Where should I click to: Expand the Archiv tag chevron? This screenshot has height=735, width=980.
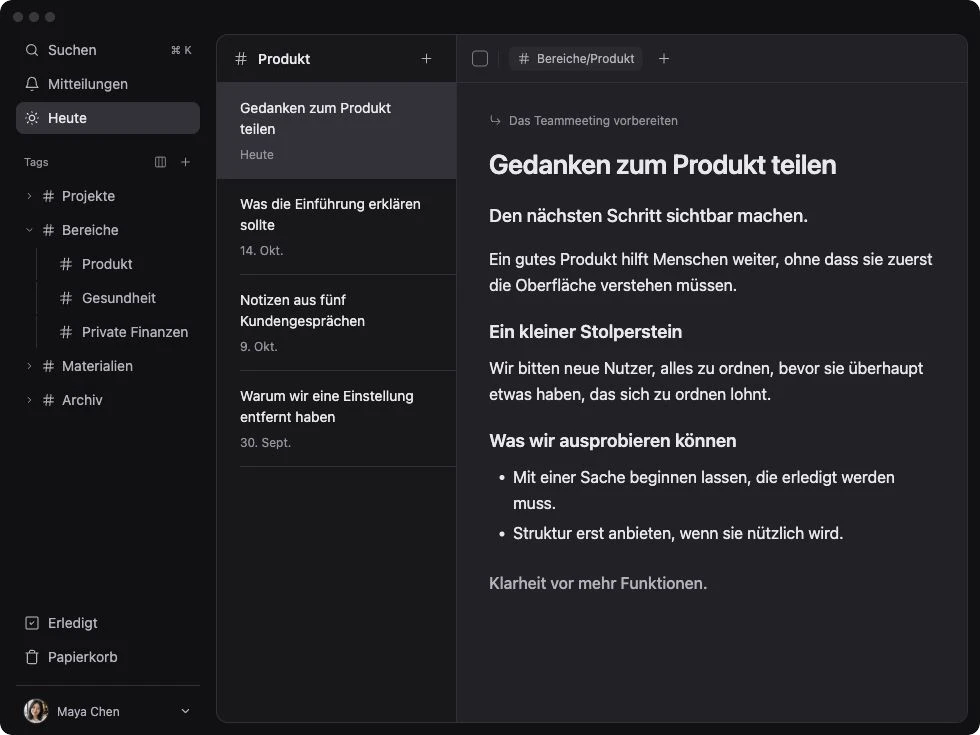point(29,400)
